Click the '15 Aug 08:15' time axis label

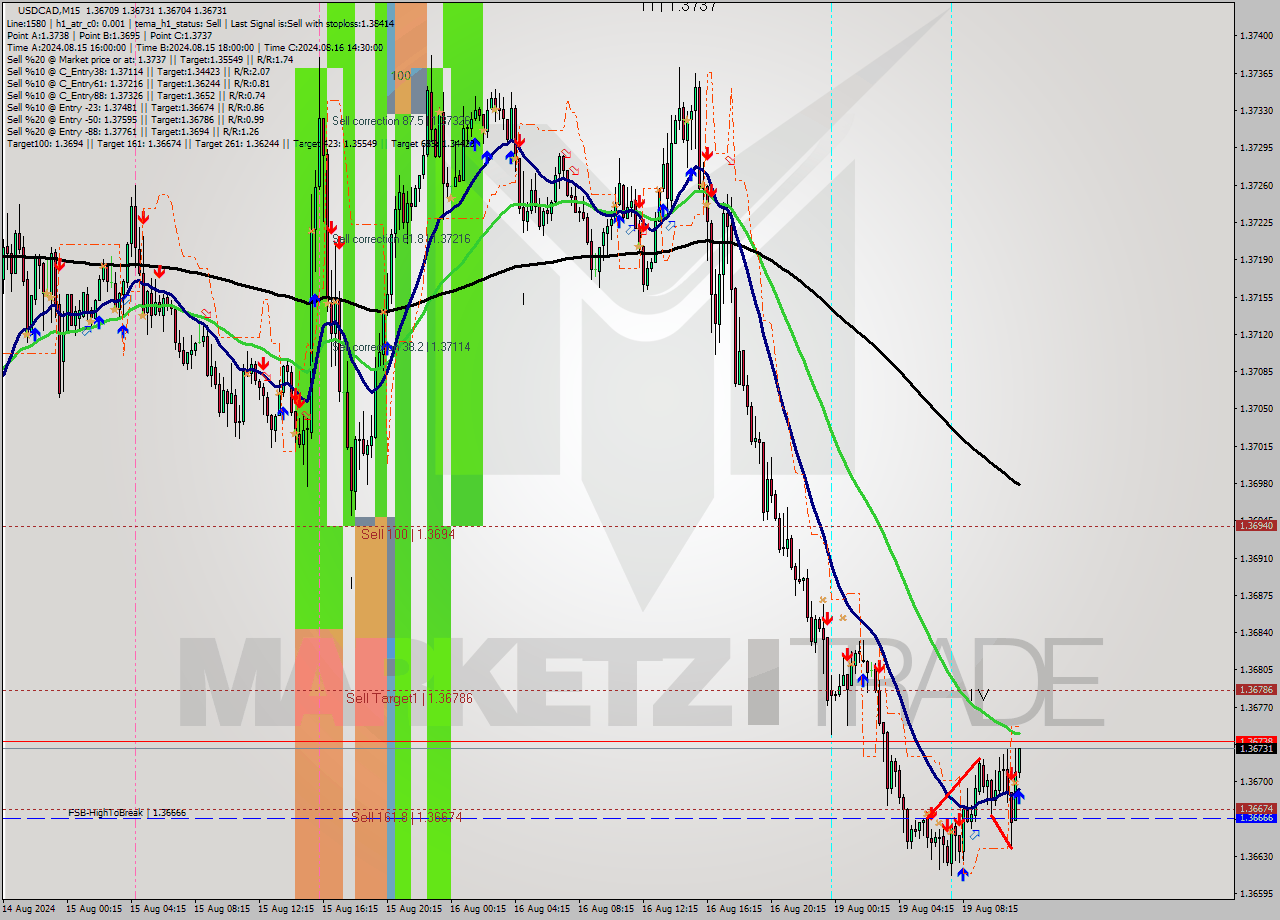(x=222, y=910)
